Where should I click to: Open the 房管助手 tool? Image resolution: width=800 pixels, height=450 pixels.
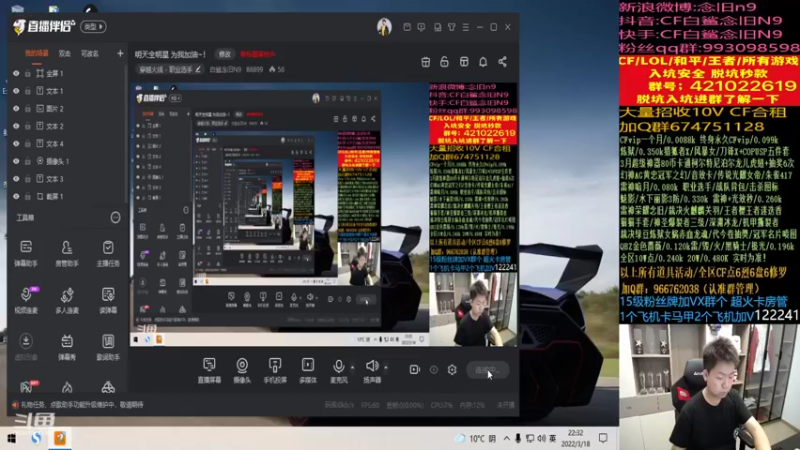point(67,253)
